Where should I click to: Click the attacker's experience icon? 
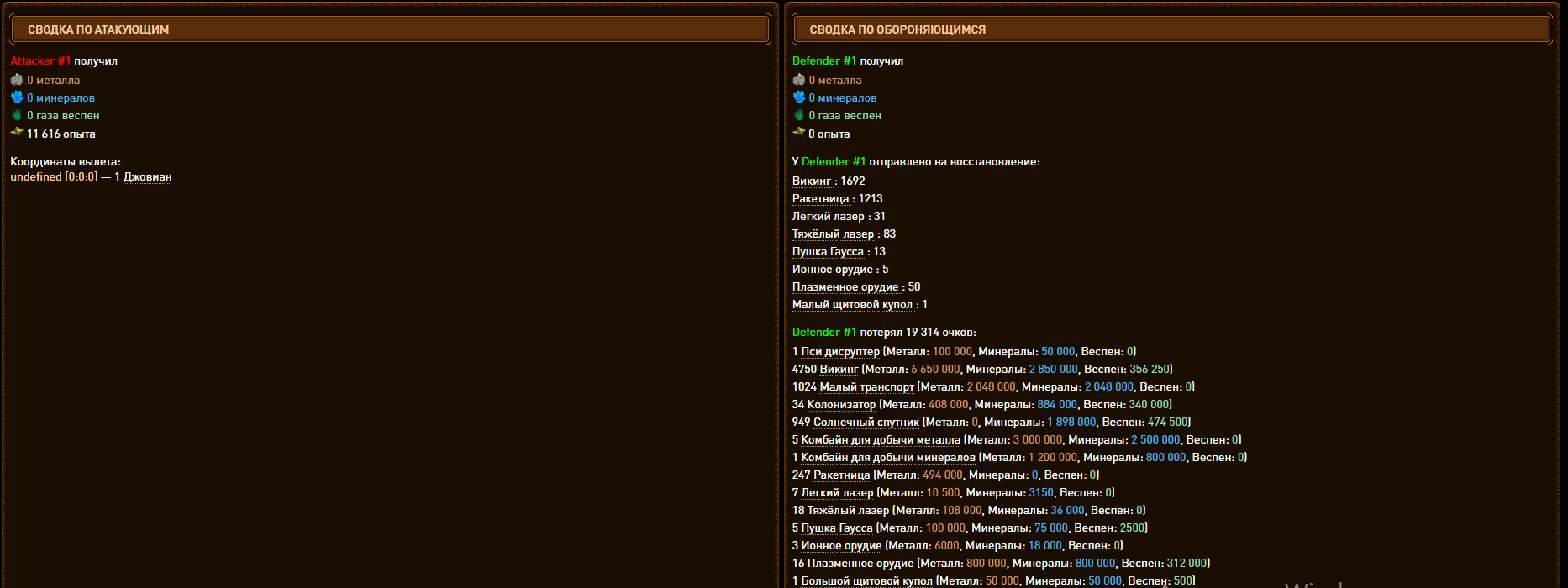coord(17,133)
